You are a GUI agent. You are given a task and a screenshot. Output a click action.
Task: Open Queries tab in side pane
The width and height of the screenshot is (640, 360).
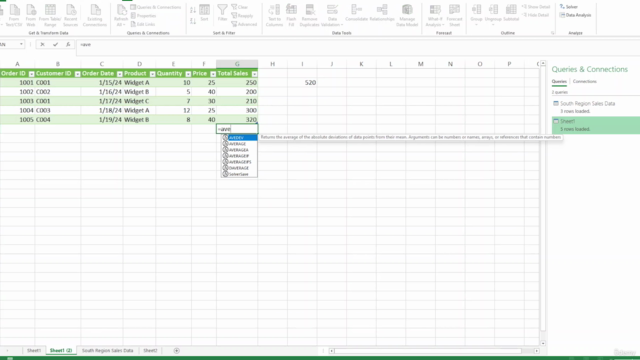point(559,82)
